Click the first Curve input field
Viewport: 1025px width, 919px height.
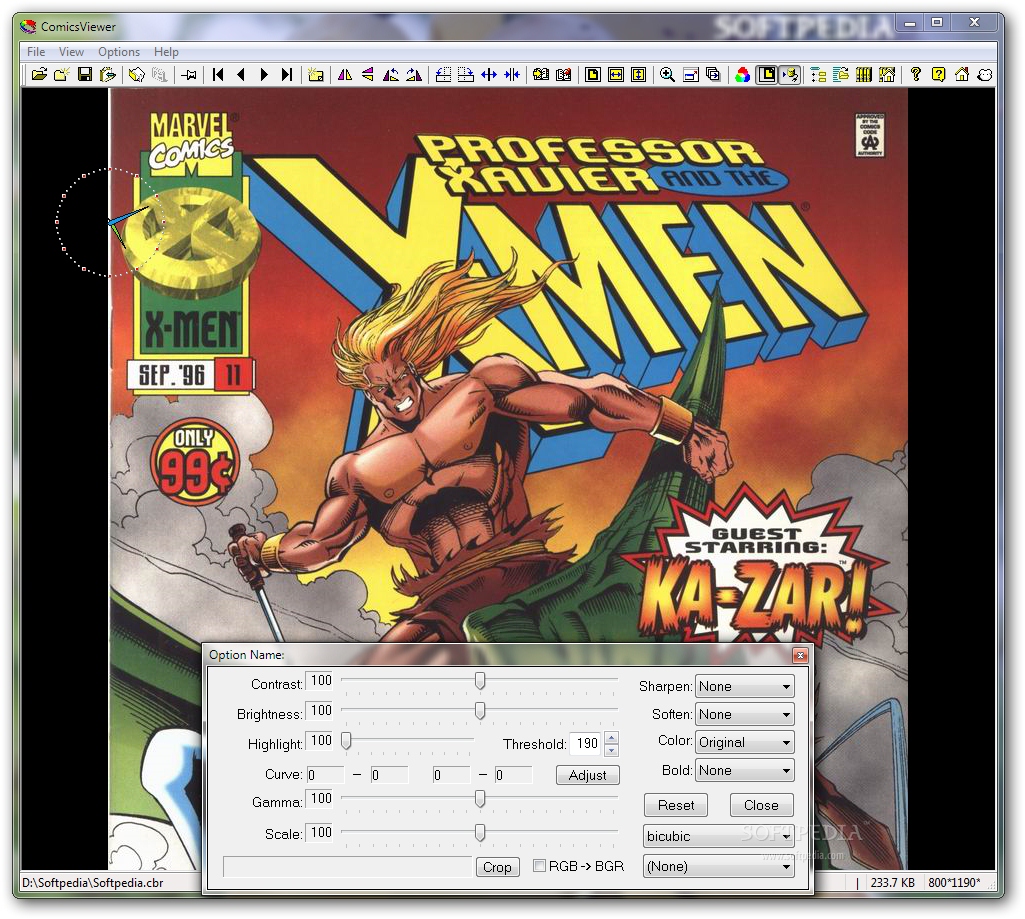pyautogui.click(x=326, y=775)
